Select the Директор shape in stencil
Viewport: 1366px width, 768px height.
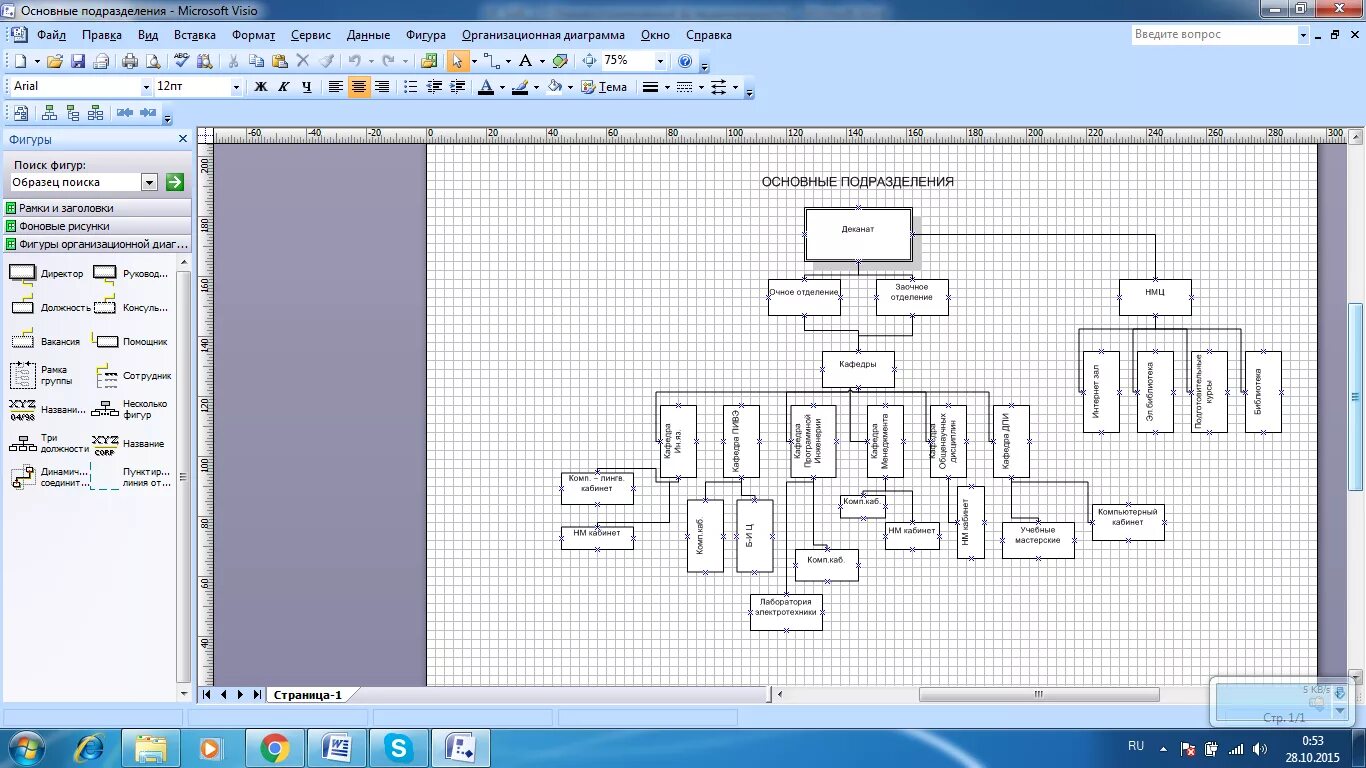pyautogui.click(x=46, y=273)
